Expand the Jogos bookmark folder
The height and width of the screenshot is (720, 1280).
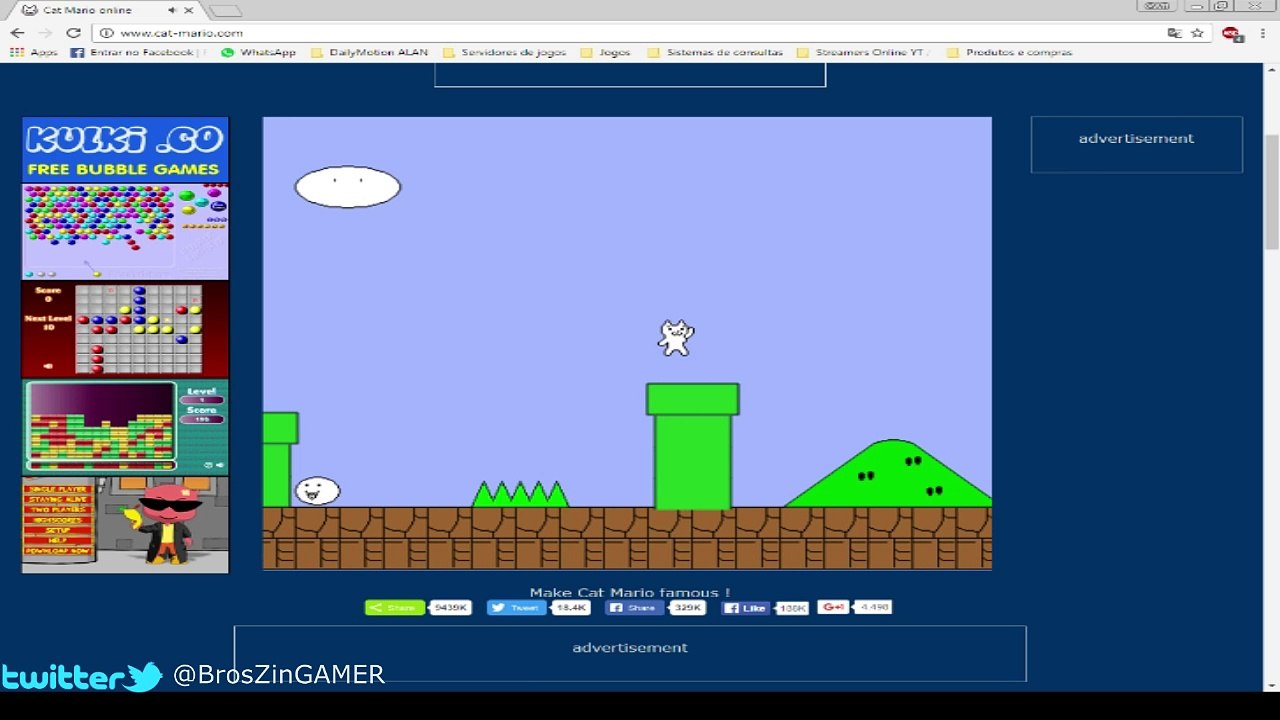(605, 52)
